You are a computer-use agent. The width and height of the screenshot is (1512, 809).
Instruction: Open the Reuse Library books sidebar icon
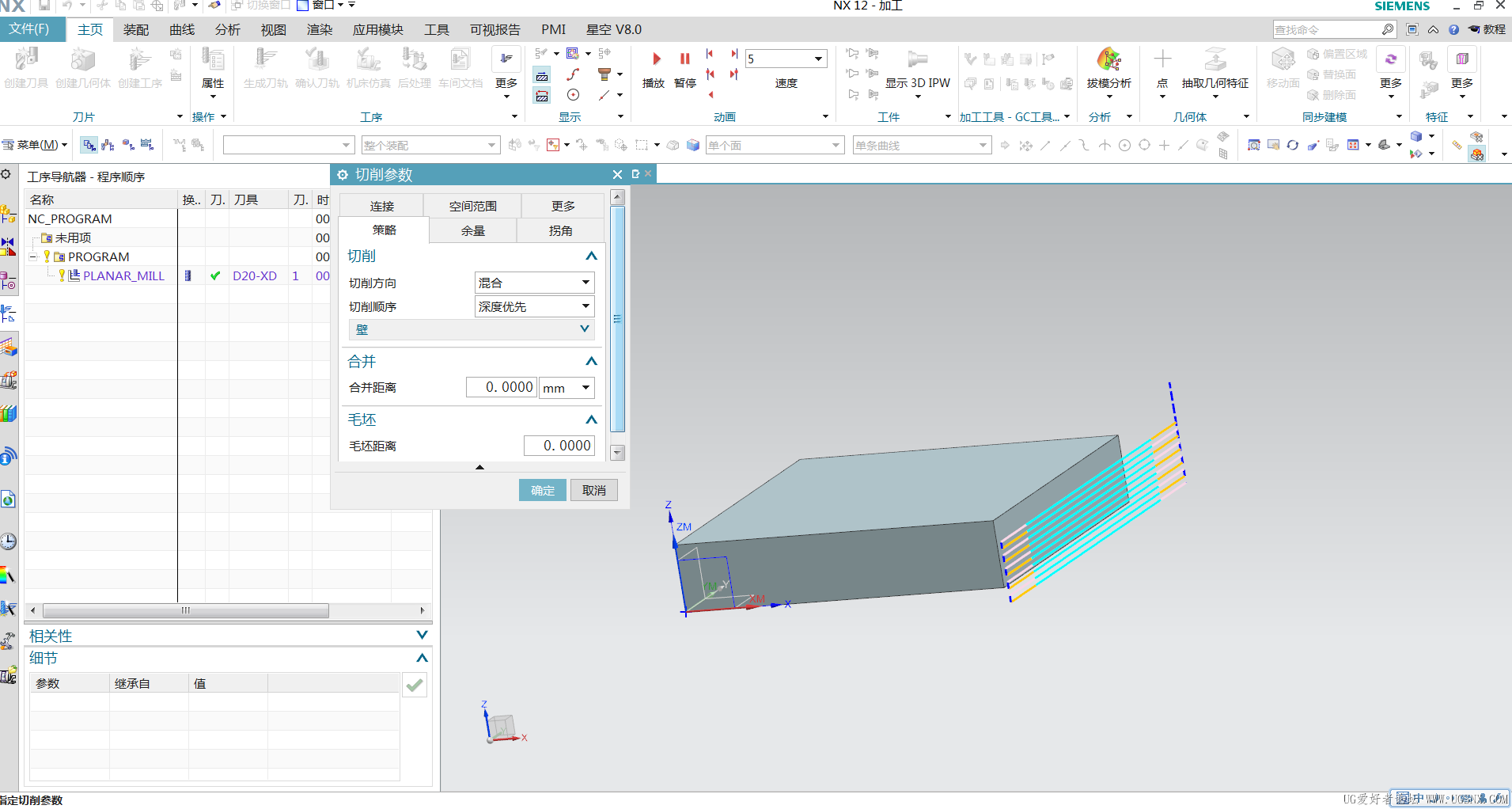point(8,413)
